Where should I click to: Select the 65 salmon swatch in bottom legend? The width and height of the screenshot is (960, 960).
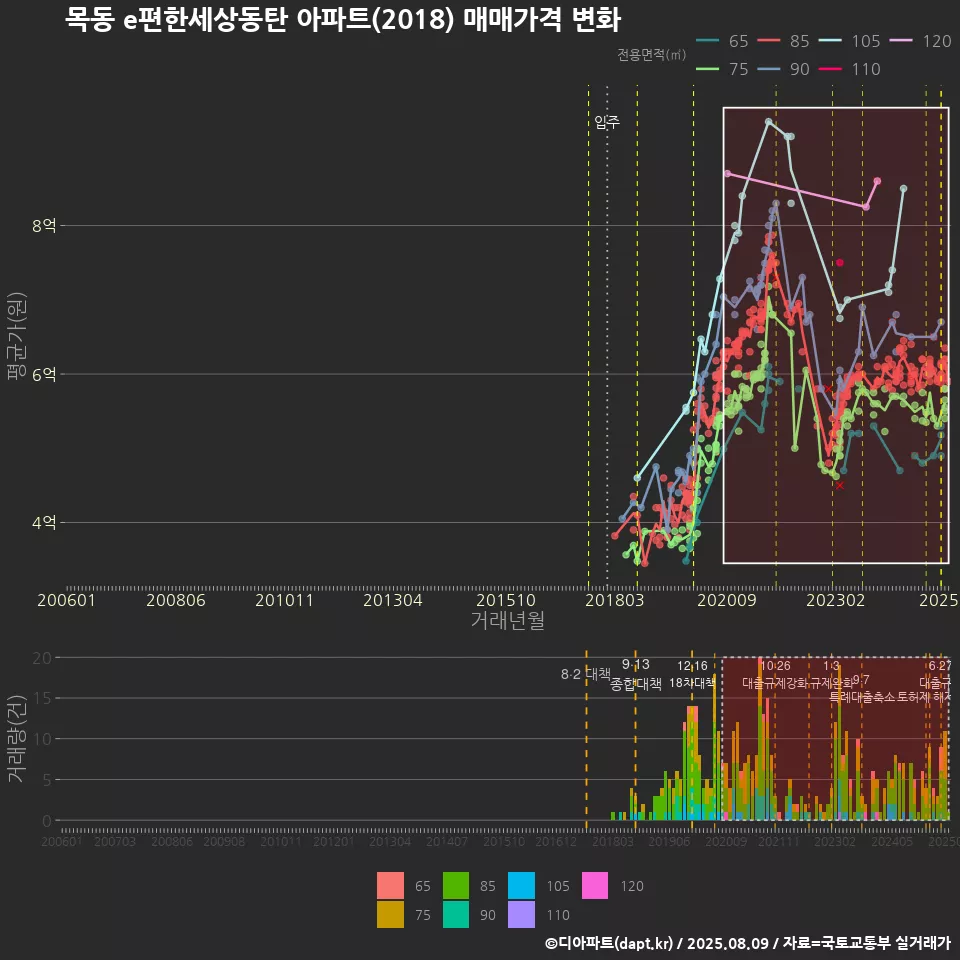point(391,885)
